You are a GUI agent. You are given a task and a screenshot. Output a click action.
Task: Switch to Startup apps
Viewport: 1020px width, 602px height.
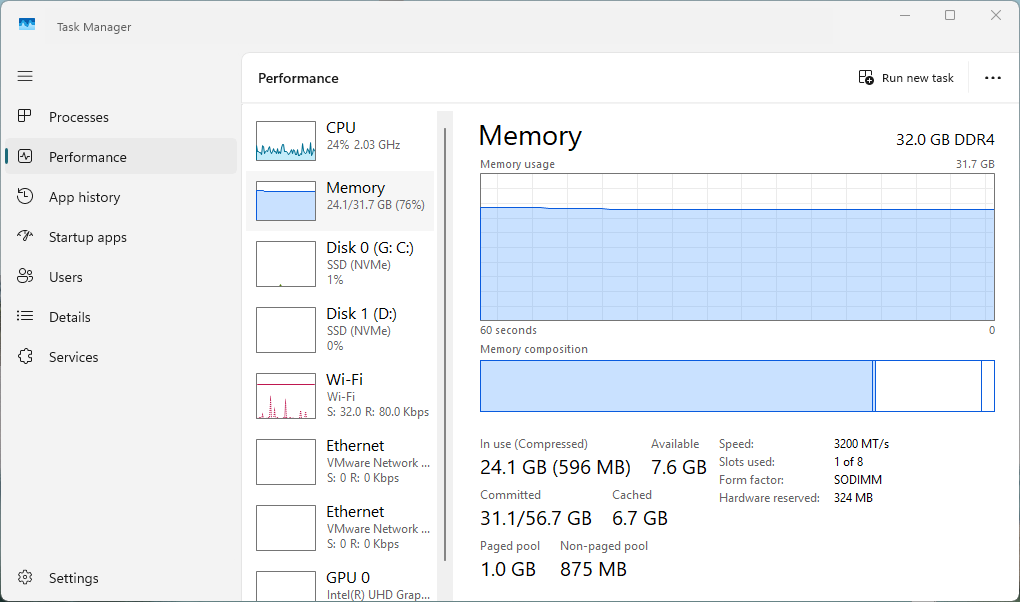88,237
